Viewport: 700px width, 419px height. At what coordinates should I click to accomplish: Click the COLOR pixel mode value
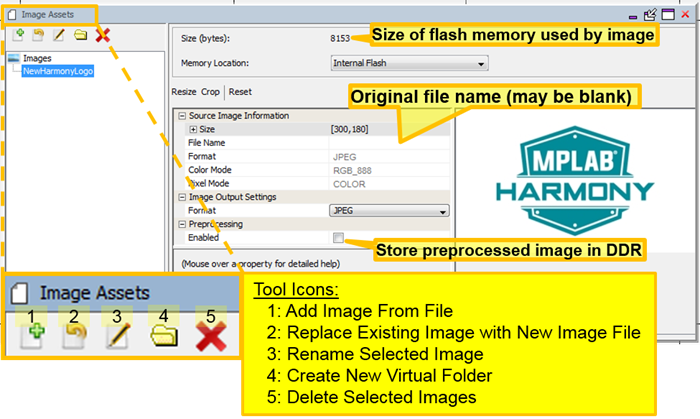349,184
